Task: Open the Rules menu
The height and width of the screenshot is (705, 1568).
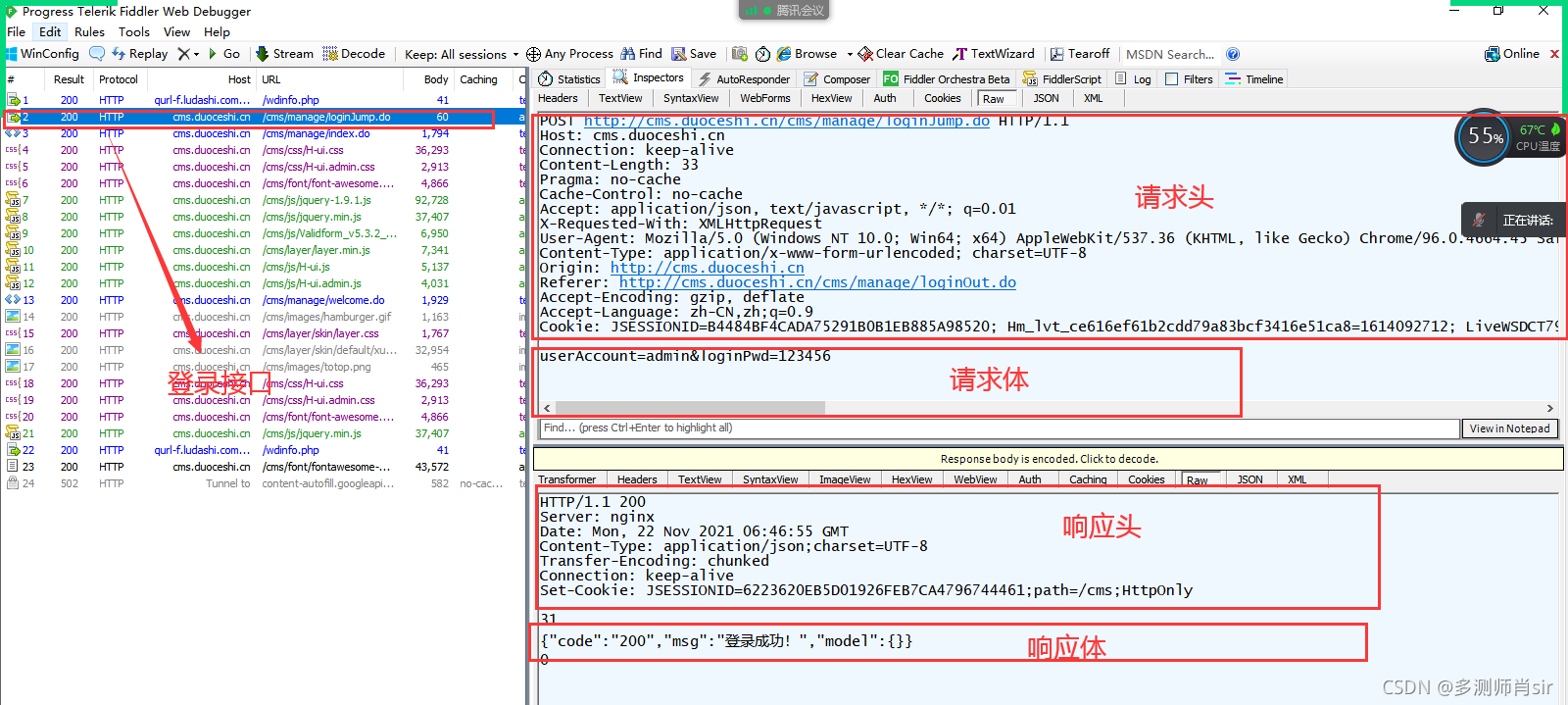Action: pos(89,31)
